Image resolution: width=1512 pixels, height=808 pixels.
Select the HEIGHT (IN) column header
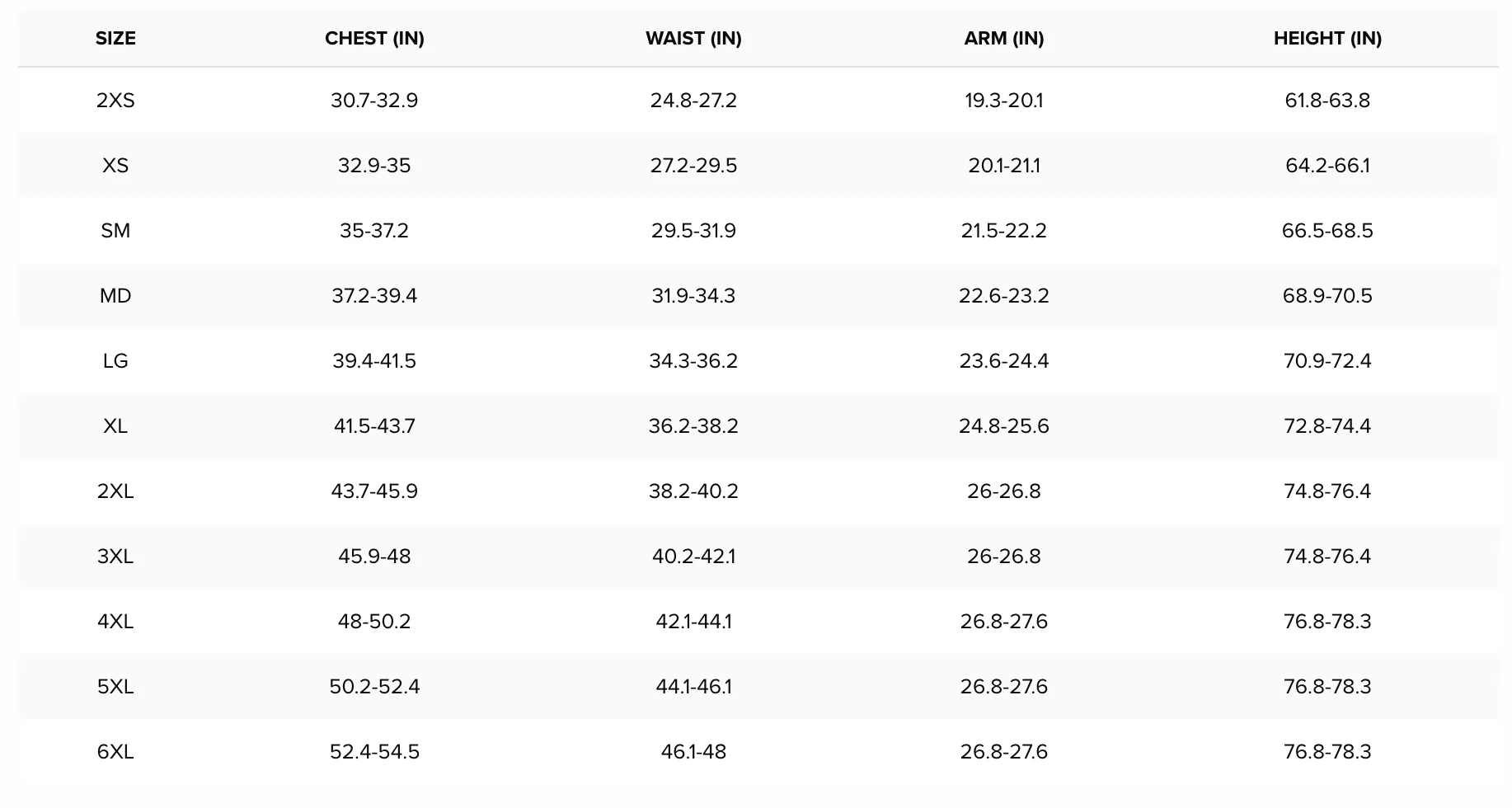point(1327,38)
